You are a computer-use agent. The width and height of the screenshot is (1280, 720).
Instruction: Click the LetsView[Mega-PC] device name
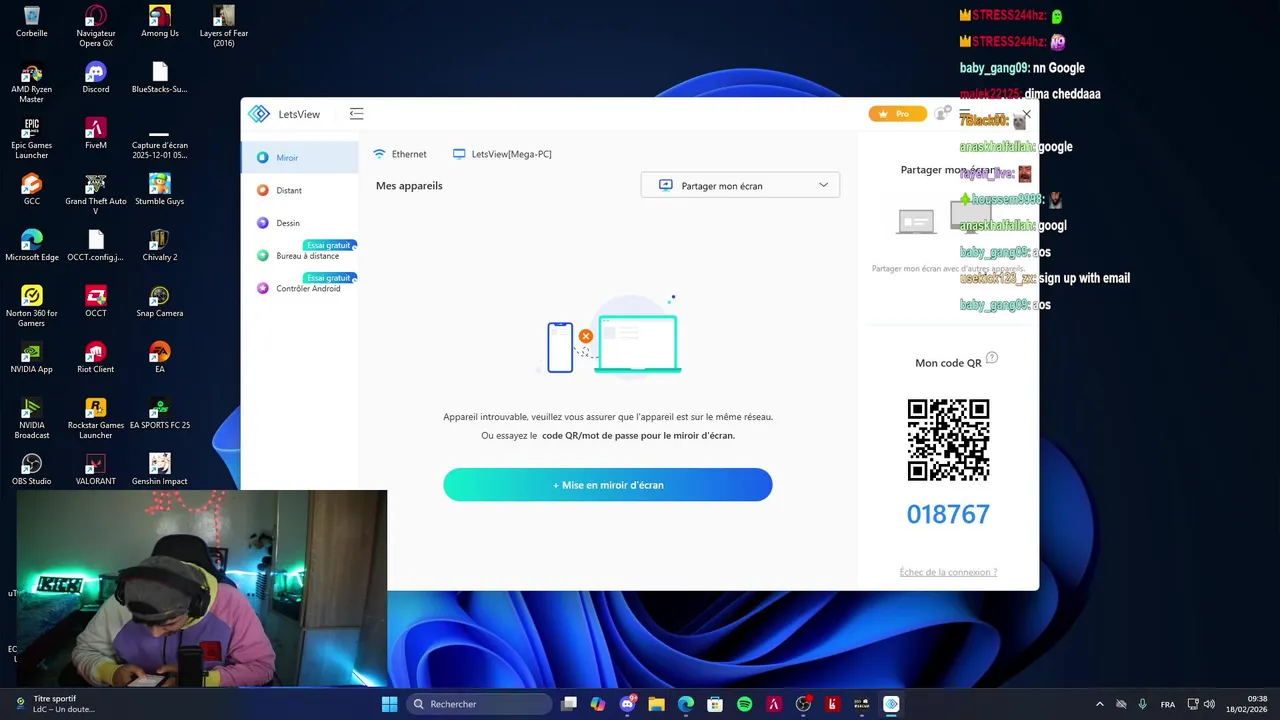click(x=502, y=154)
